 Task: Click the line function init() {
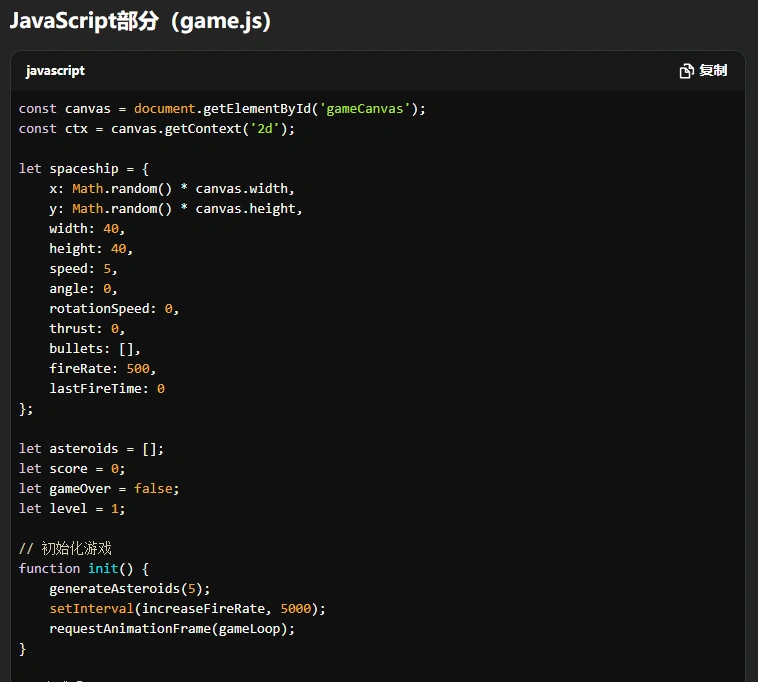[x=84, y=568]
